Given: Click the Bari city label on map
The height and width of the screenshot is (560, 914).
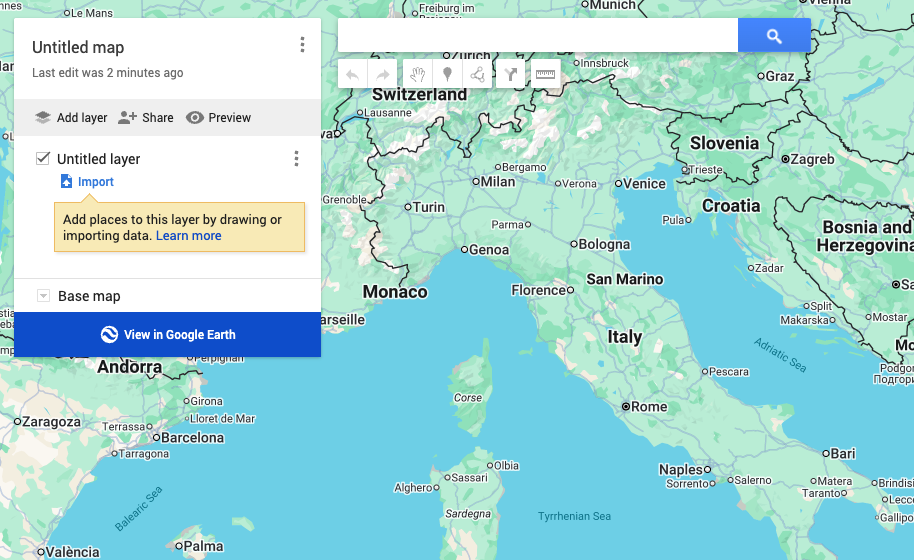Looking at the screenshot, I should click(x=843, y=453).
